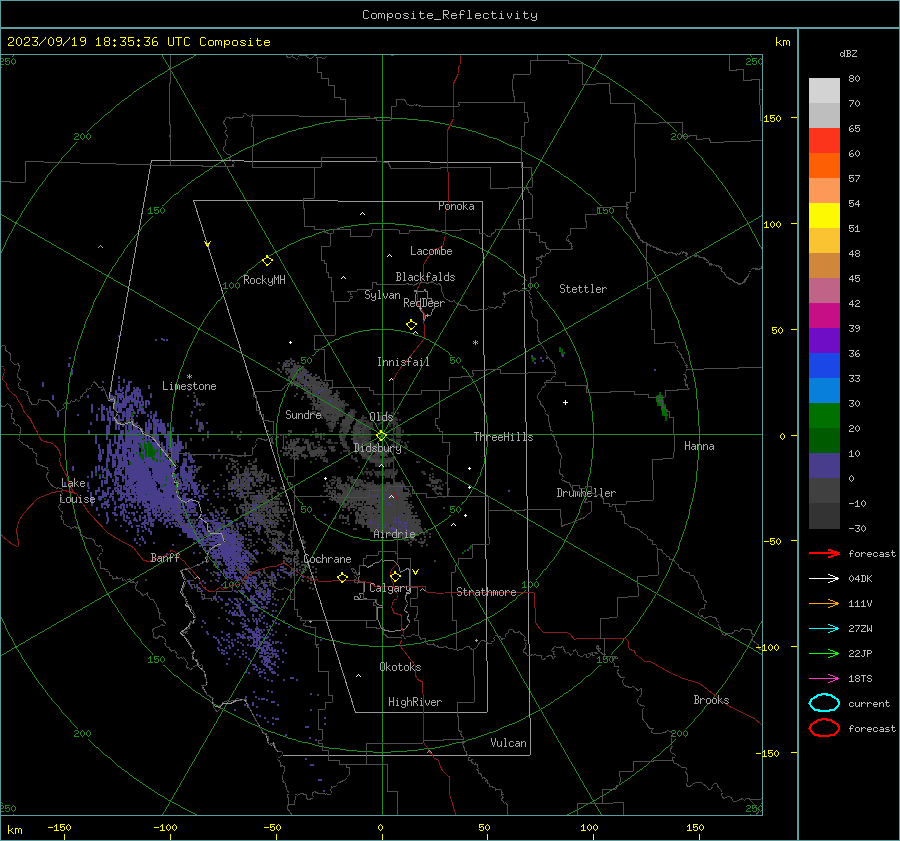This screenshot has width=900, height=841.
Task: Click the Brooks label
Action: (711, 700)
